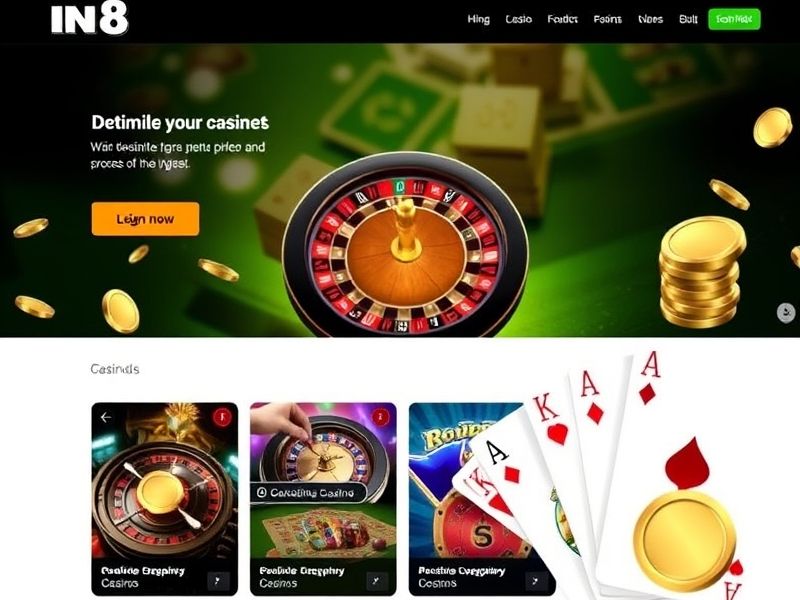
Task: Click the red badge on first game card
Action: (x=221, y=417)
